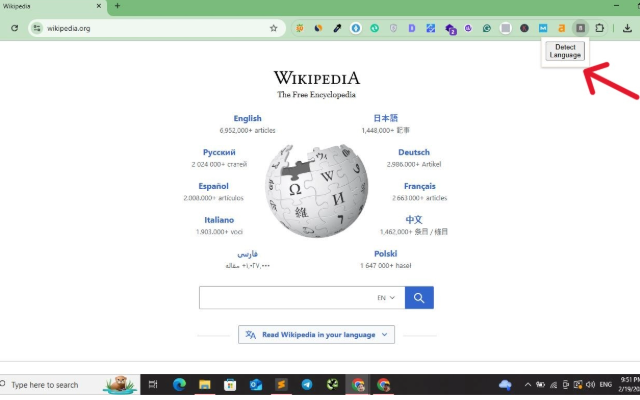Open Telegram from the taskbar
The image size is (640, 400).
click(x=307, y=384)
